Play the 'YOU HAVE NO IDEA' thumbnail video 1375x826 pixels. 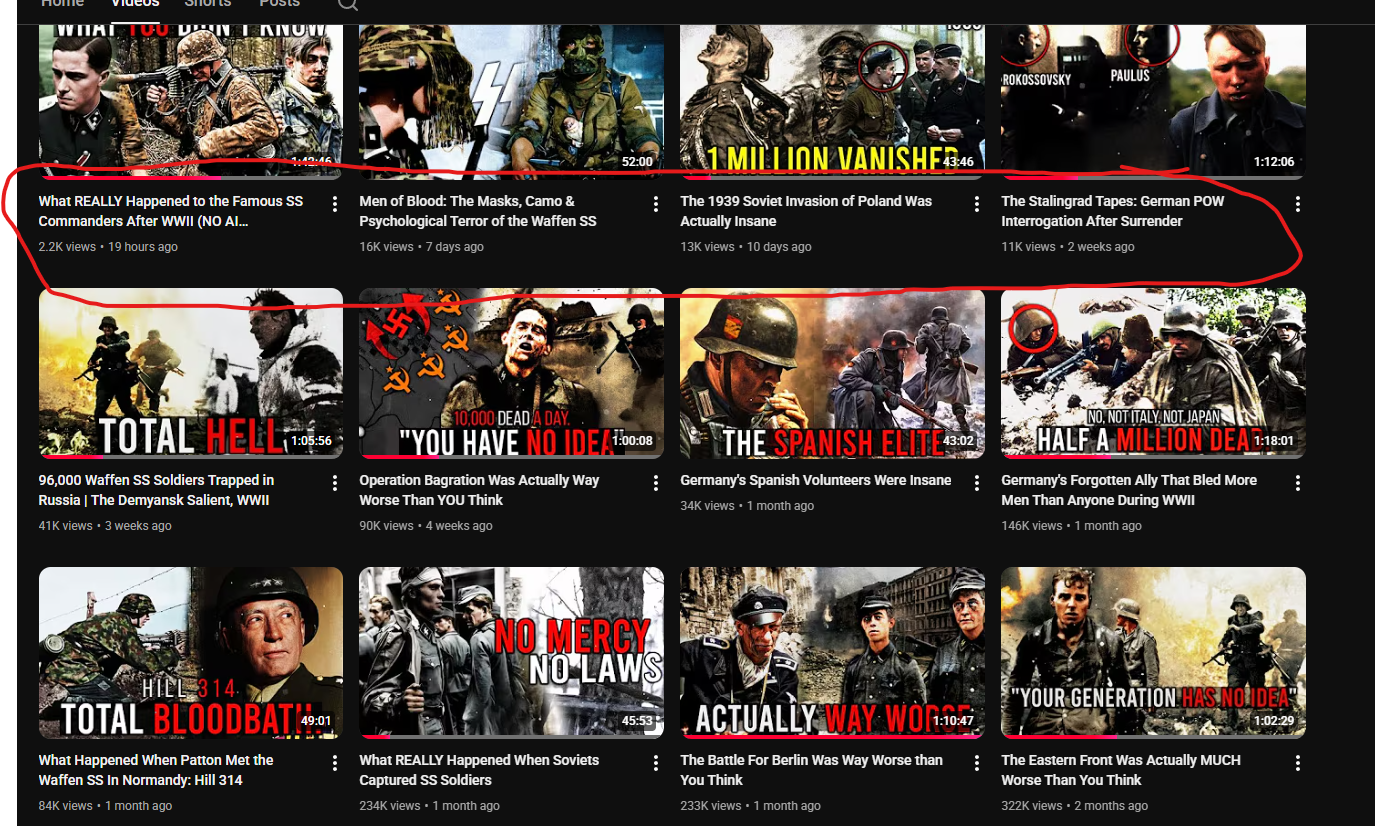(512, 373)
